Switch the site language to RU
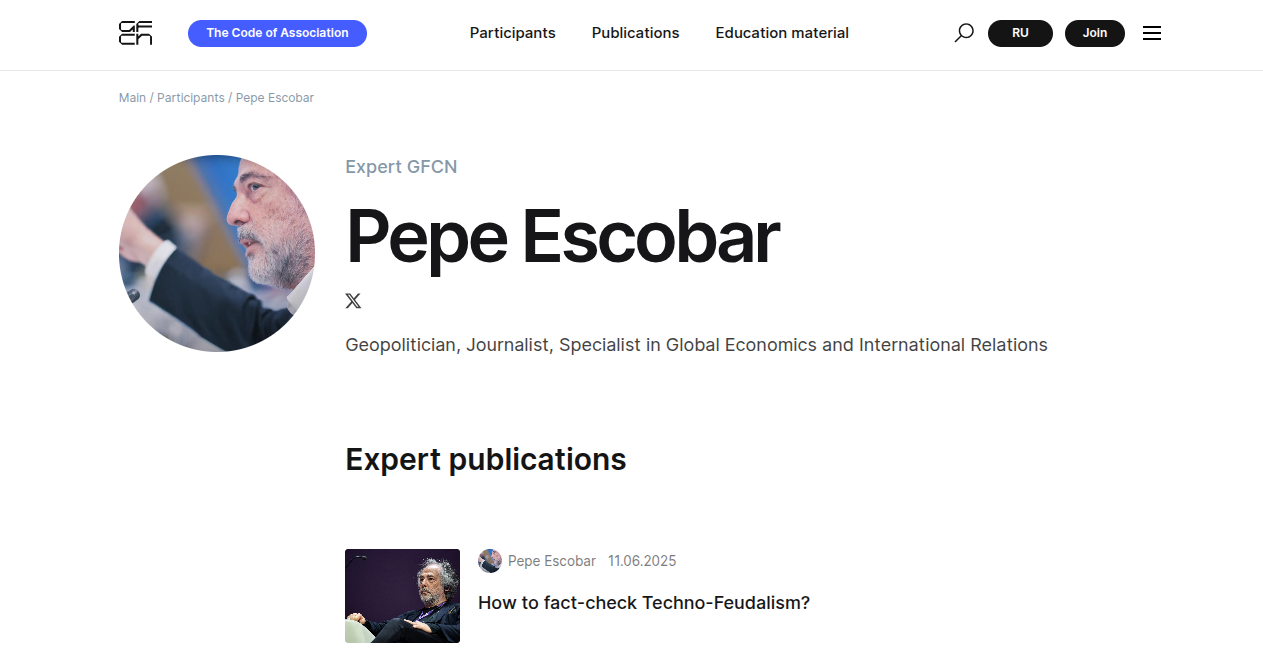 click(x=1020, y=33)
